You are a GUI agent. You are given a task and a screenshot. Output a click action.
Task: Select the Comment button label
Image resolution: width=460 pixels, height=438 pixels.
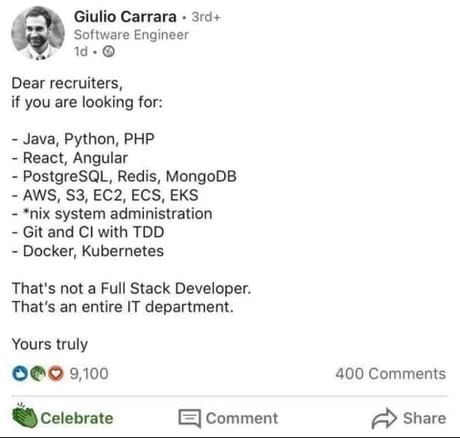(242, 418)
